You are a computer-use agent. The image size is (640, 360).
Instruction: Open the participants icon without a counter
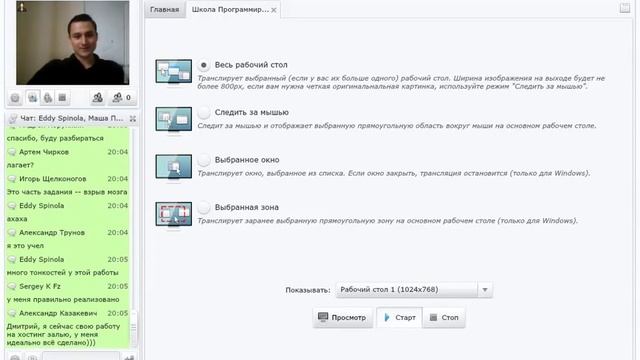(98, 98)
